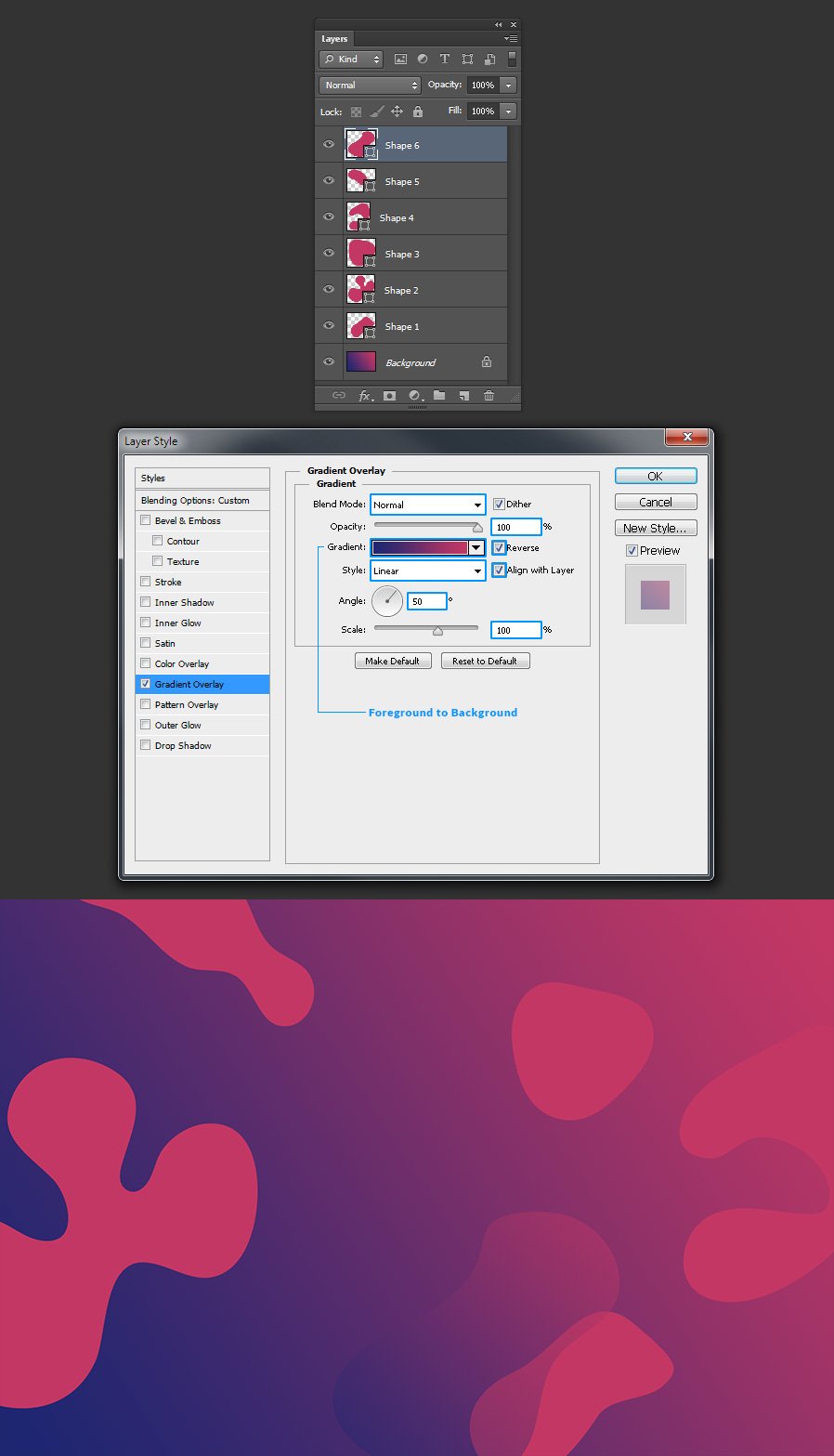Filter for shape layers in Layers panel
834x1456 pixels.
[467, 59]
